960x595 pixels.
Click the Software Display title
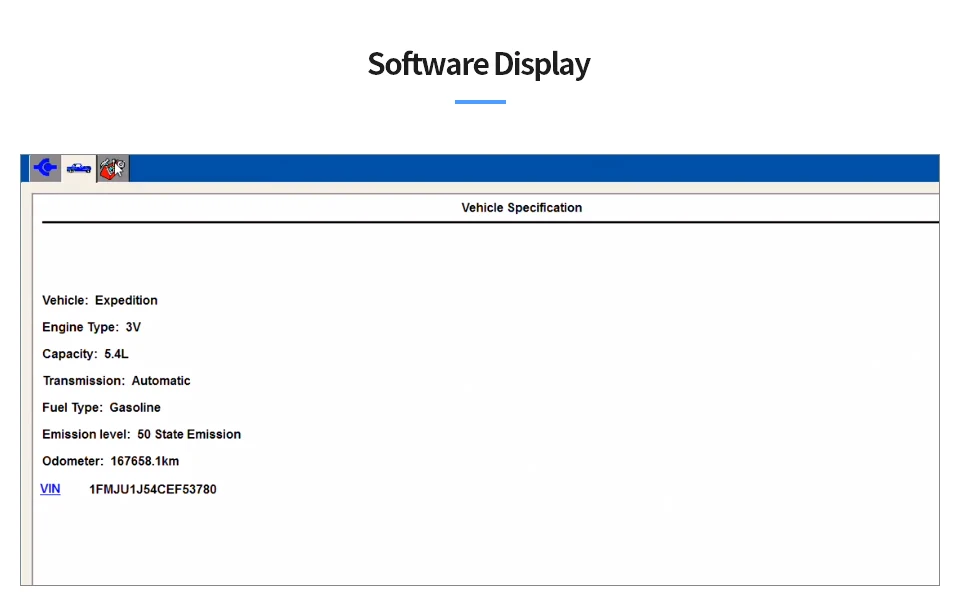(x=479, y=64)
